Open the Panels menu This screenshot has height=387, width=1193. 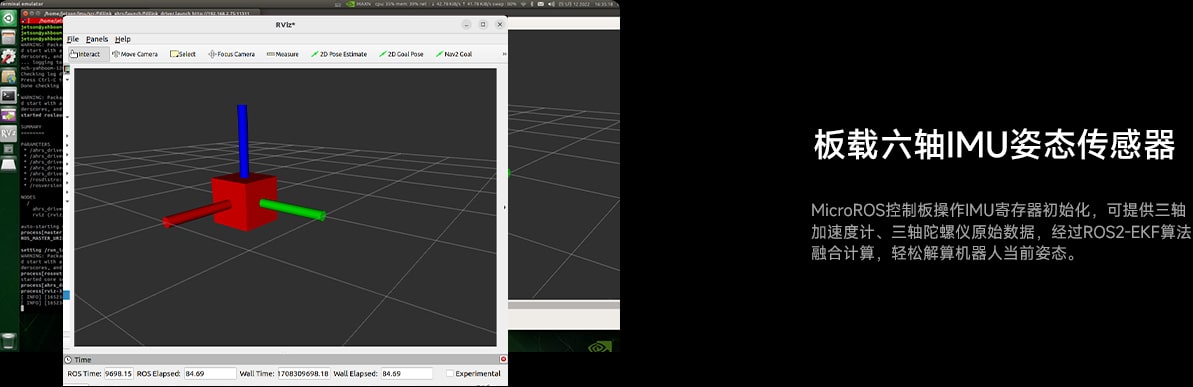click(97, 39)
